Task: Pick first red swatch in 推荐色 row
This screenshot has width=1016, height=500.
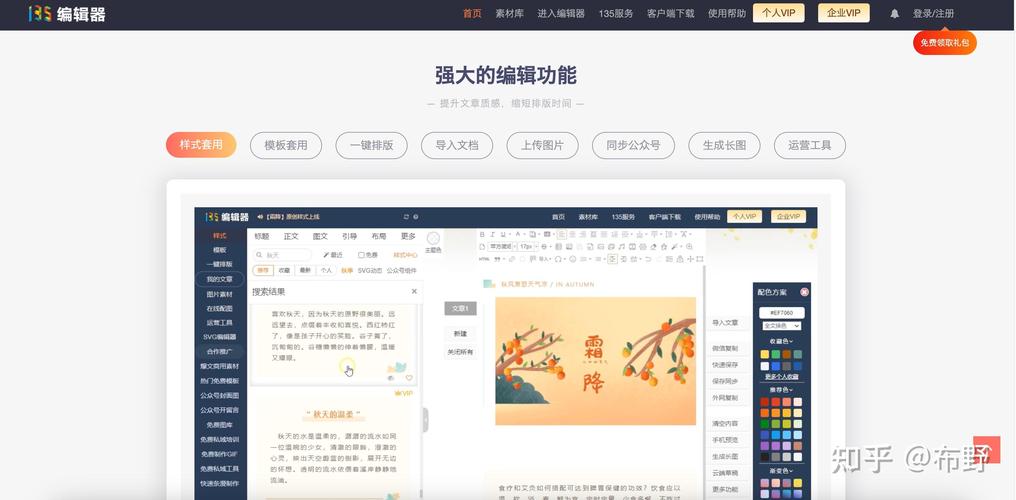Action: point(765,402)
